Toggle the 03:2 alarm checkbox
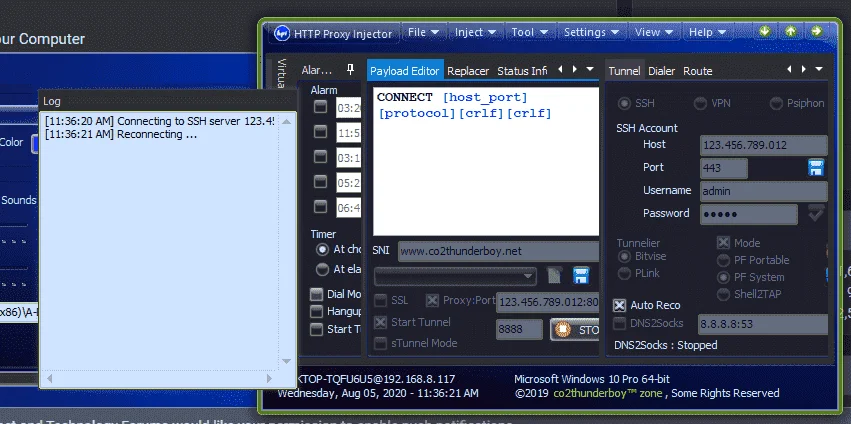The width and height of the screenshot is (851, 424). [x=321, y=107]
